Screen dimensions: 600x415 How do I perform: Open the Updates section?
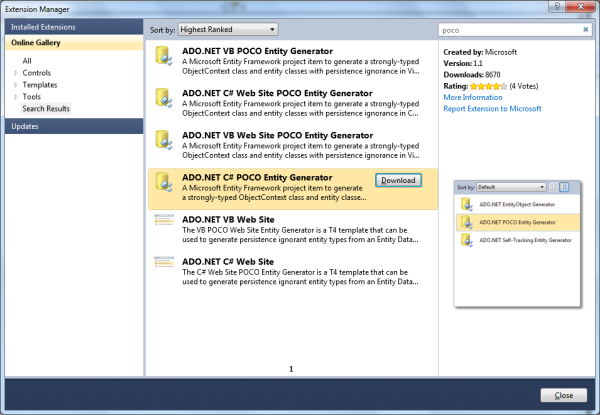(74, 126)
